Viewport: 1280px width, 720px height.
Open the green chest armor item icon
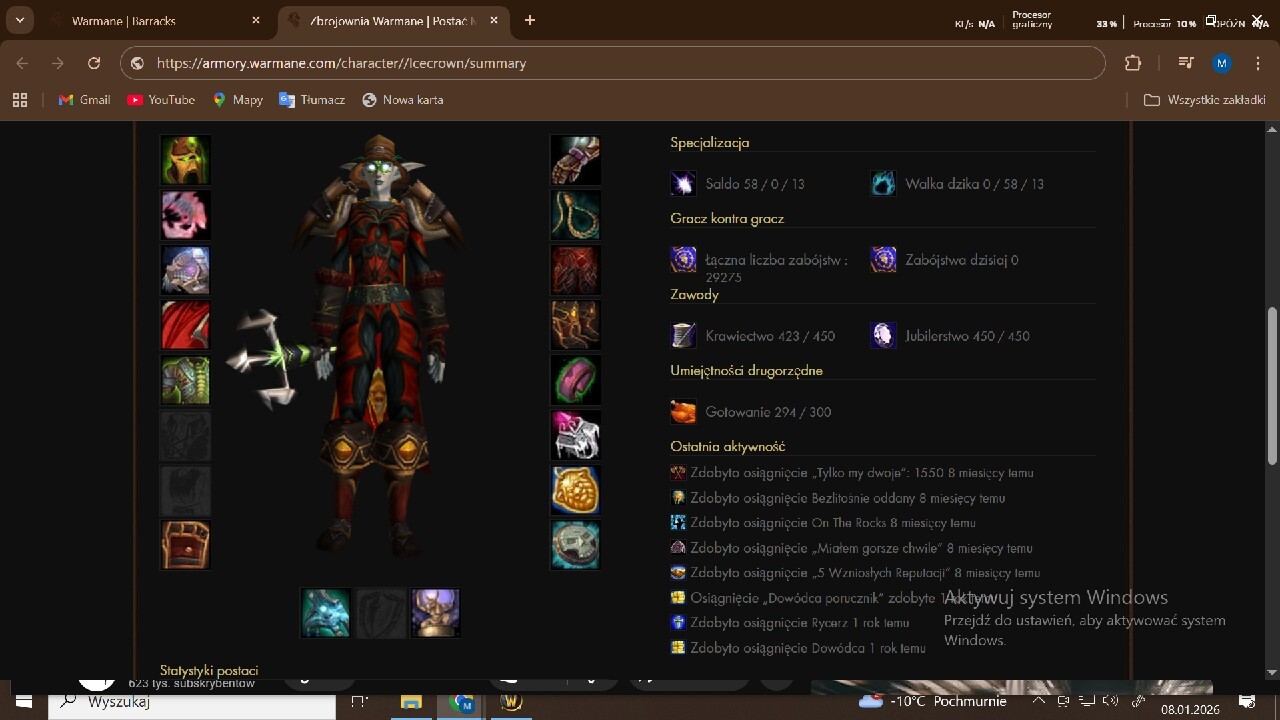[x=186, y=380]
